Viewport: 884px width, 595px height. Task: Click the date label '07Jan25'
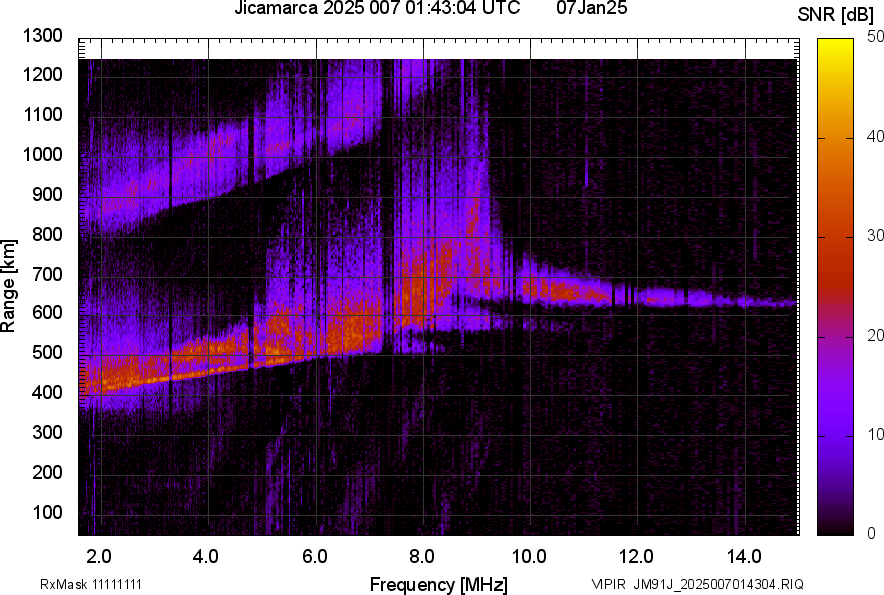(x=591, y=8)
